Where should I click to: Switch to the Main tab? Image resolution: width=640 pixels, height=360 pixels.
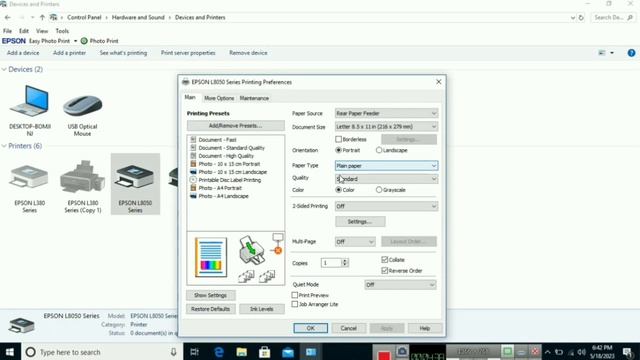[x=190, y=98]
